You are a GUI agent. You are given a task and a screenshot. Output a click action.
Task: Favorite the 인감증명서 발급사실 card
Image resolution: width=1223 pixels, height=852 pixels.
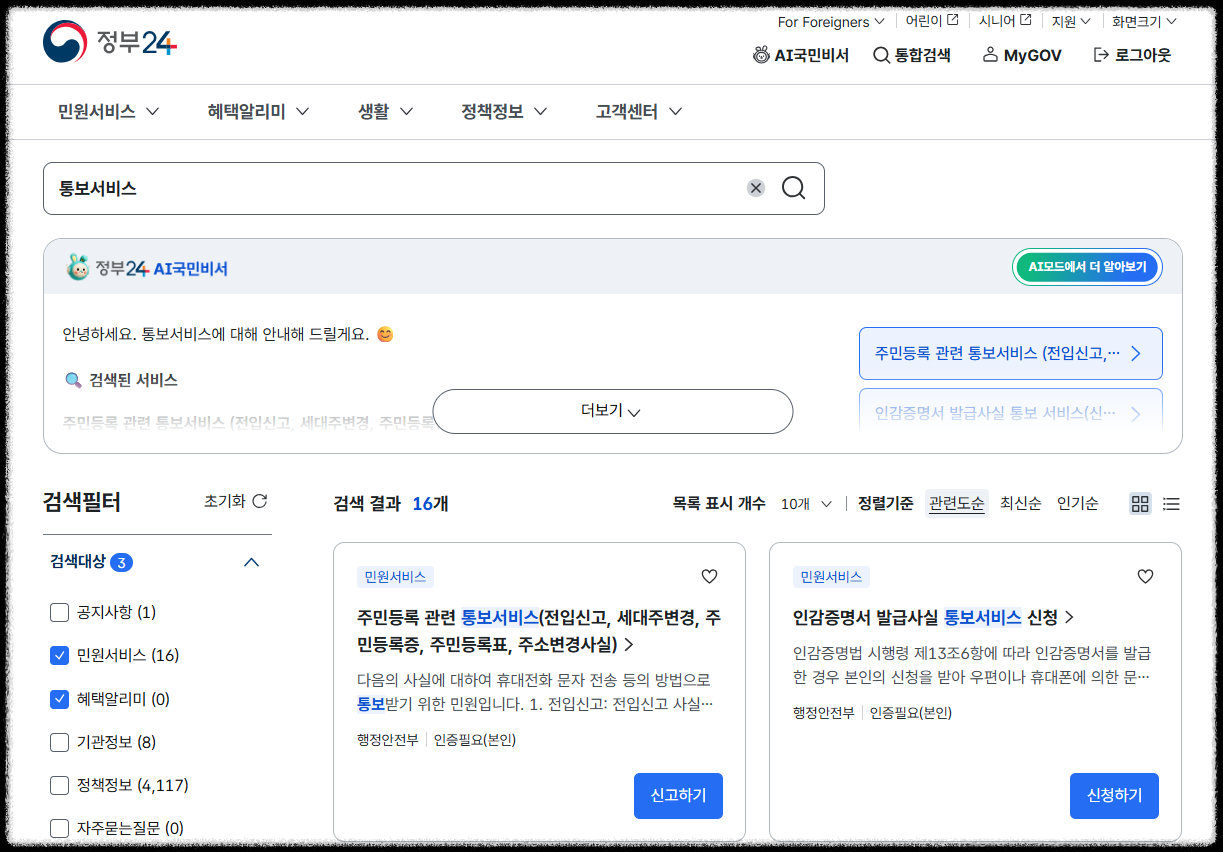[1146, 576]
